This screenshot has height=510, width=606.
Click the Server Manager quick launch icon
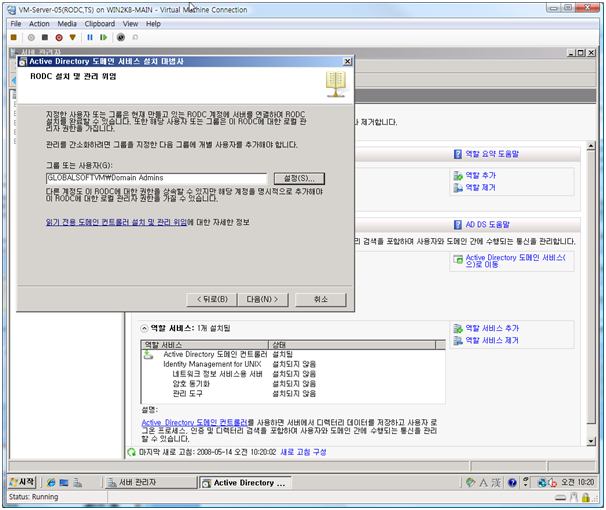78,483
